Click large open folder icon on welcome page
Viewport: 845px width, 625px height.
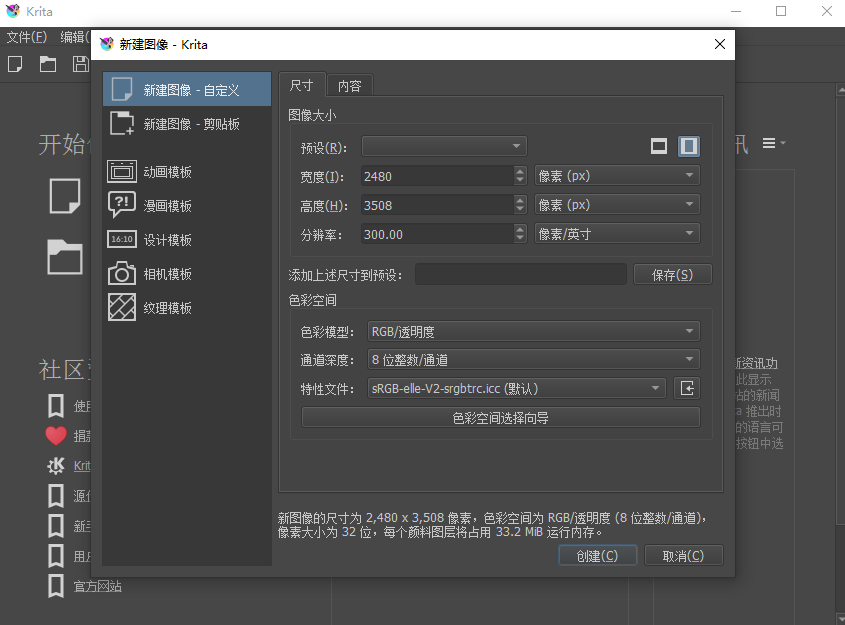pyautogui.click(x=65, y=257)
